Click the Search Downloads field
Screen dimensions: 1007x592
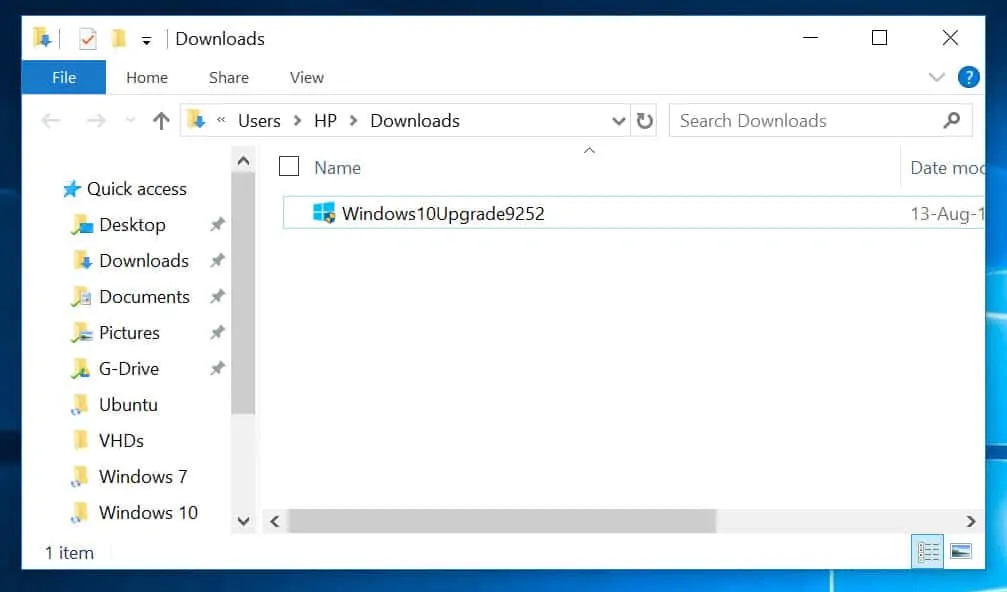[820, 121]
